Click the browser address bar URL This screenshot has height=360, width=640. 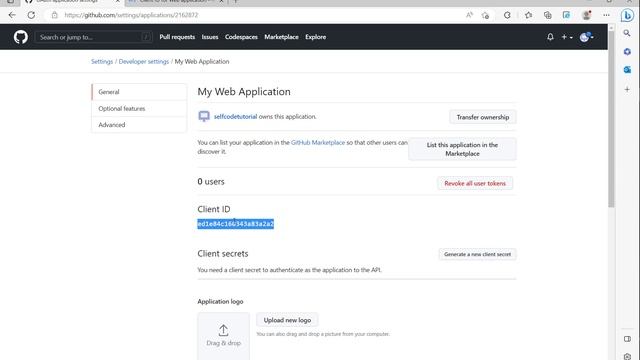pyautogui.click(x=131, y=15)
